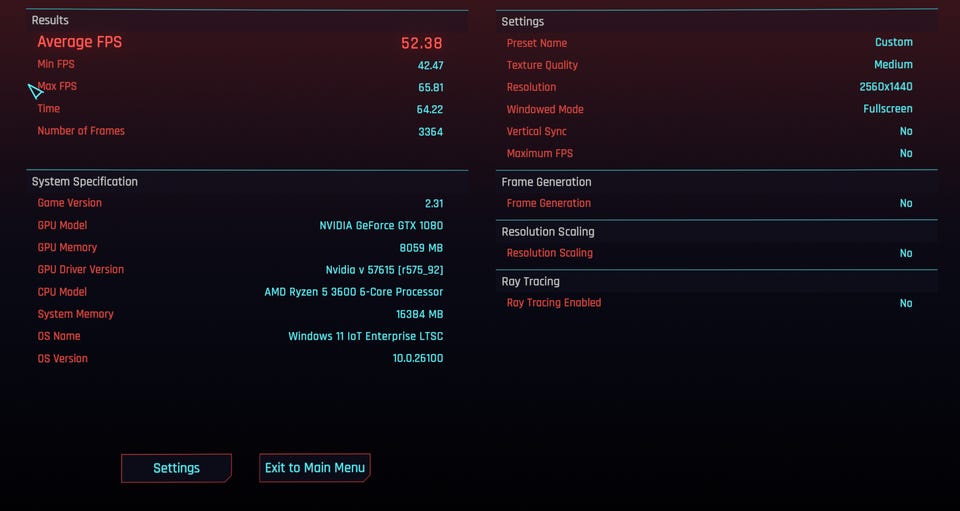Click Texture Quality value Medium
The image size is (960, 511).
[x=893, y=64]
